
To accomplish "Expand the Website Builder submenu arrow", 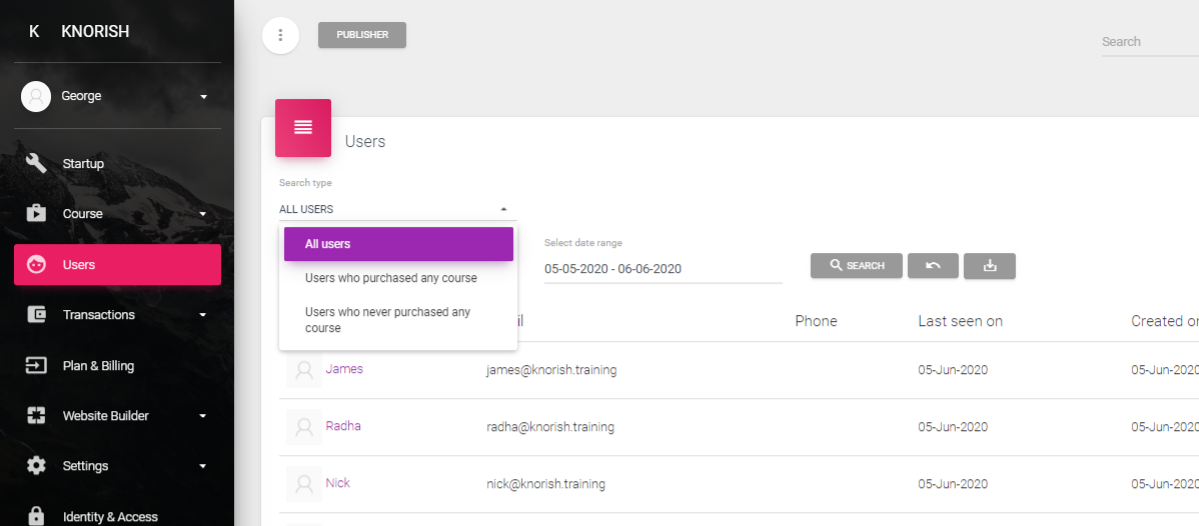I will [203, 416].
